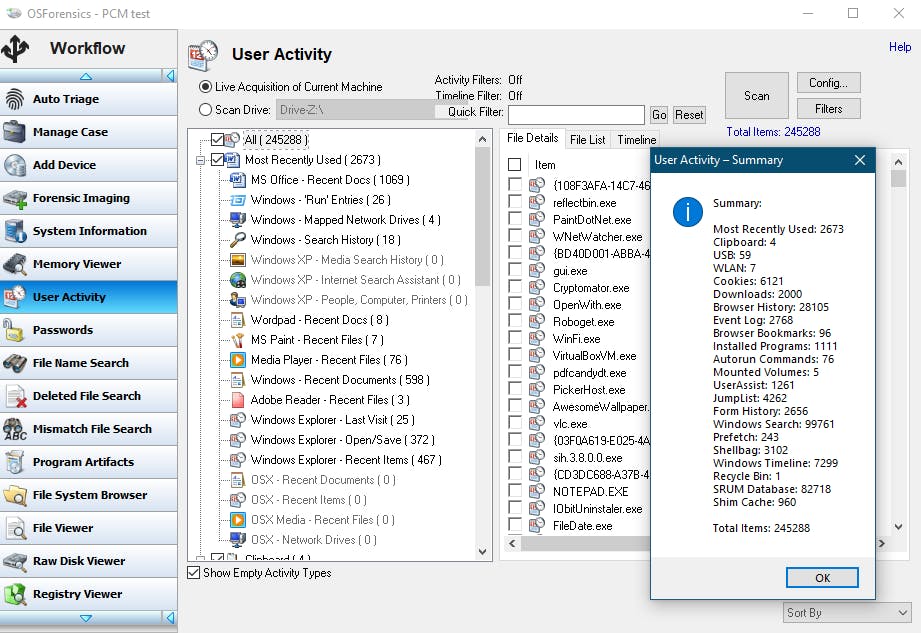Open the Scan Drive selection dropdown
This screenshot has width=921, height=633.
tap(355, 110)
